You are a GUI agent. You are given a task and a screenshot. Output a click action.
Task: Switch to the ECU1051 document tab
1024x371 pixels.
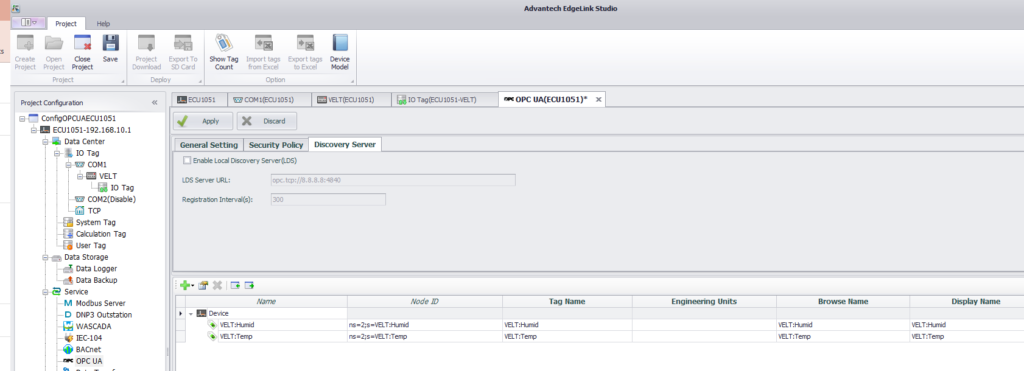pyautogui.click(x=200, y=99)
